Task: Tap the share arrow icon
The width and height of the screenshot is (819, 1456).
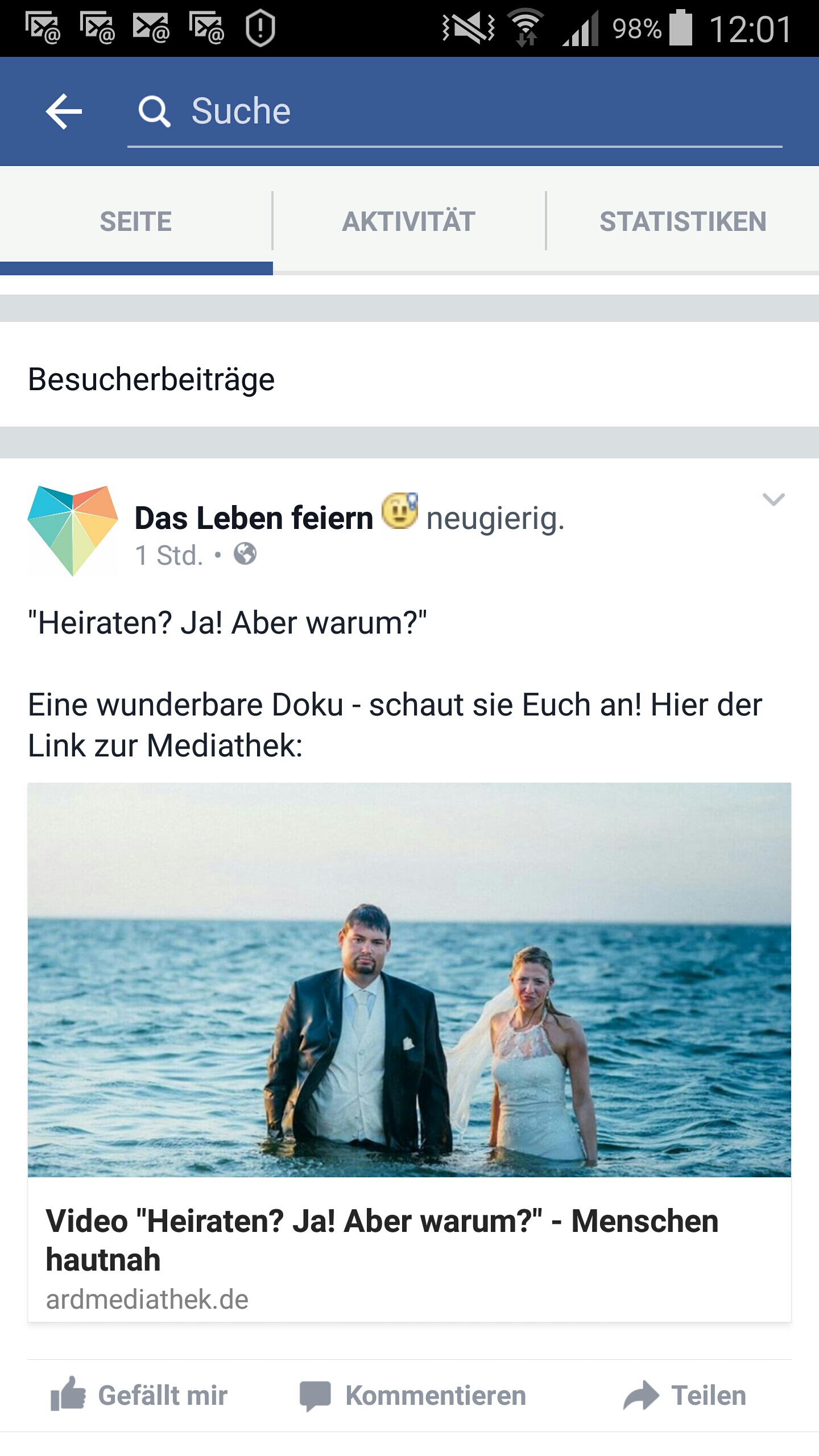Action: 641,1396
